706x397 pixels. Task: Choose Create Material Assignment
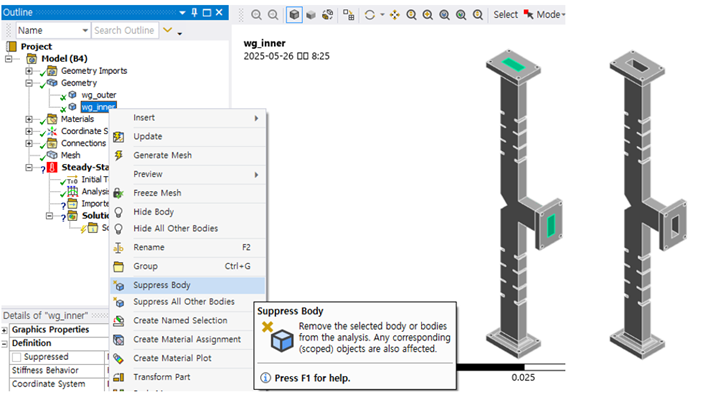187,339
